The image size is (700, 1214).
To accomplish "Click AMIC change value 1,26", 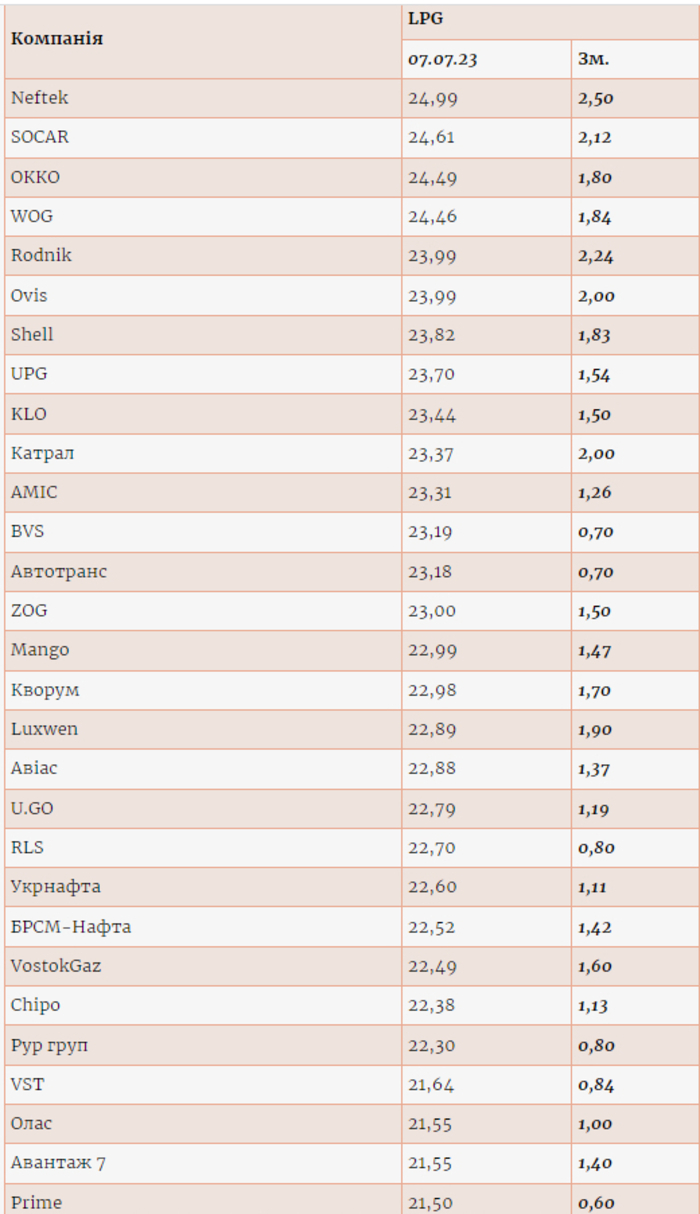I will [594, 492].
